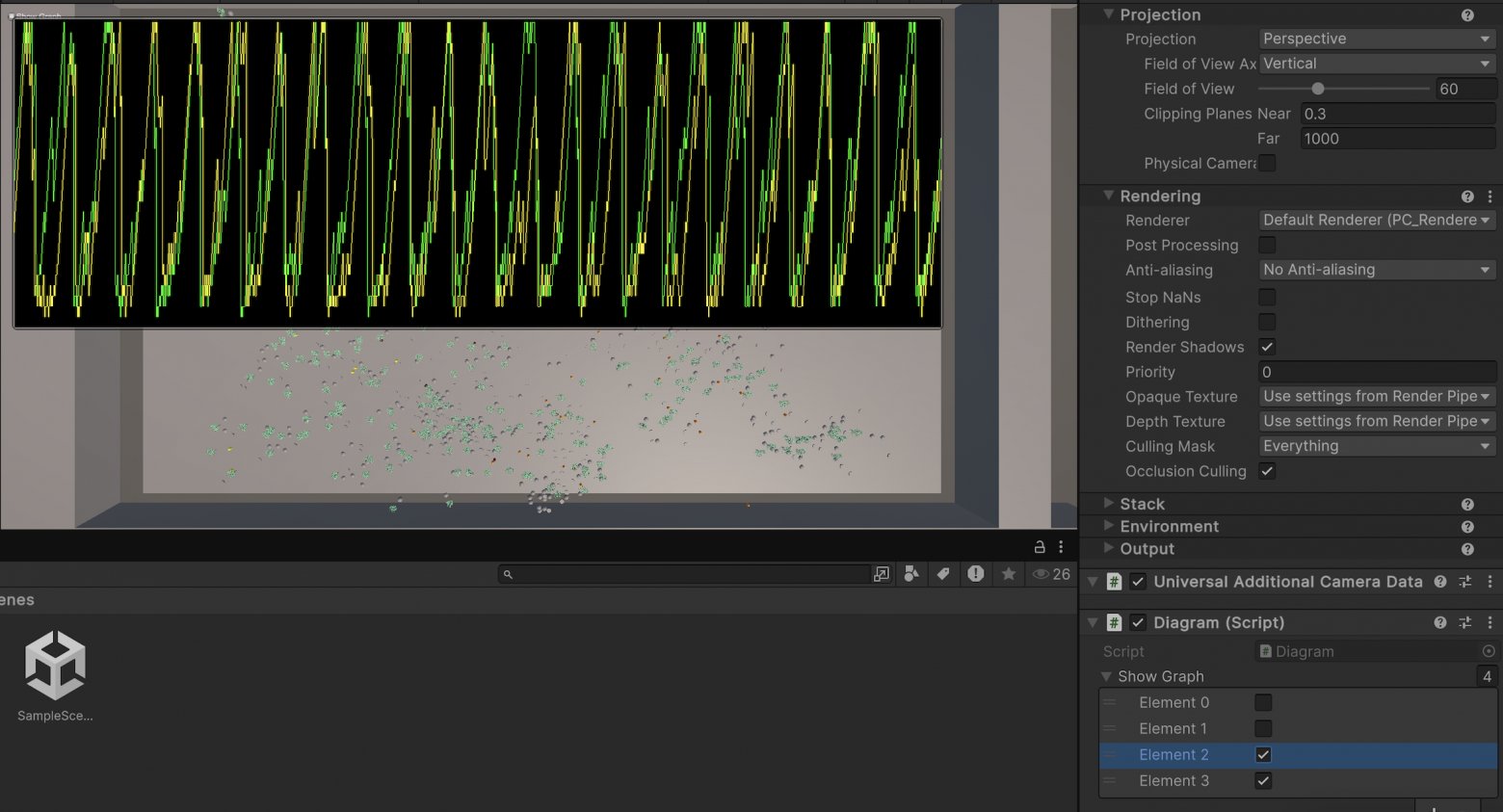Screen dimensions: 1503x812
Task: Open the Project panel three-dot menu
Action: coord(1061,547)
